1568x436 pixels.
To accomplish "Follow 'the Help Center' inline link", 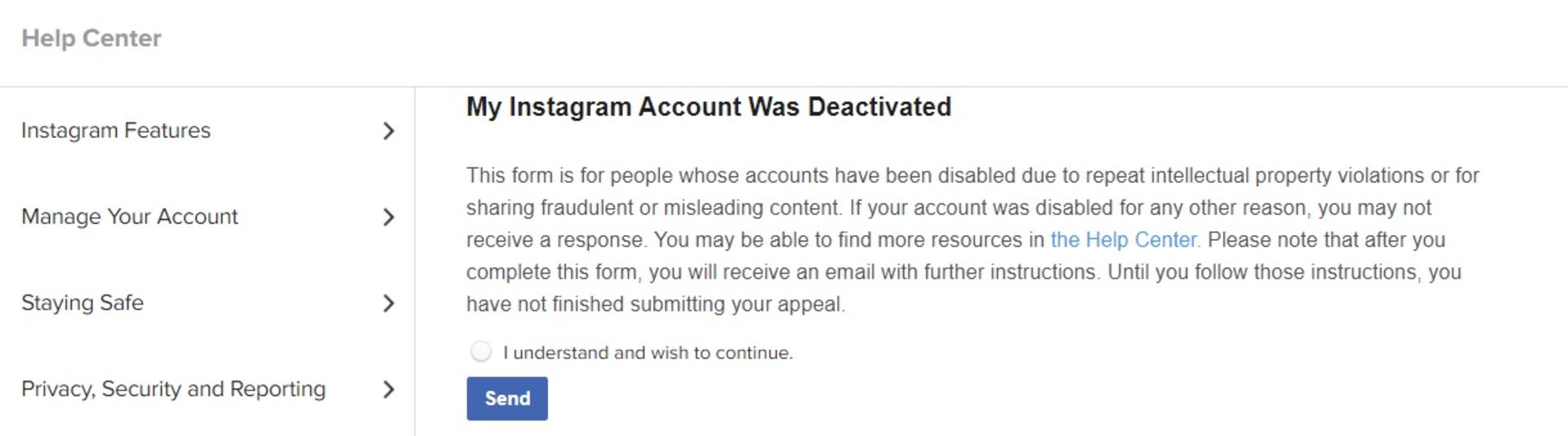I will [1125, 240].
